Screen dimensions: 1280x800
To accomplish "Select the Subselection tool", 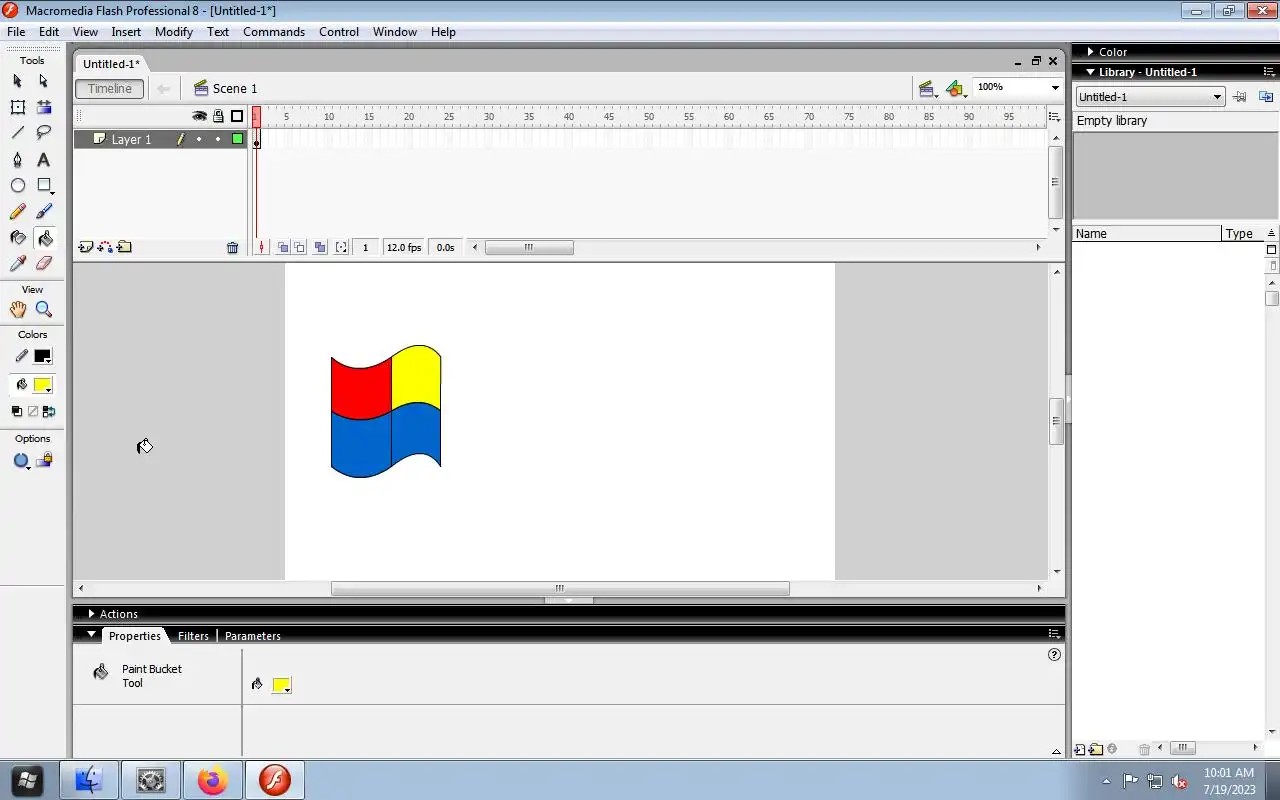I will tap(43, 81).
